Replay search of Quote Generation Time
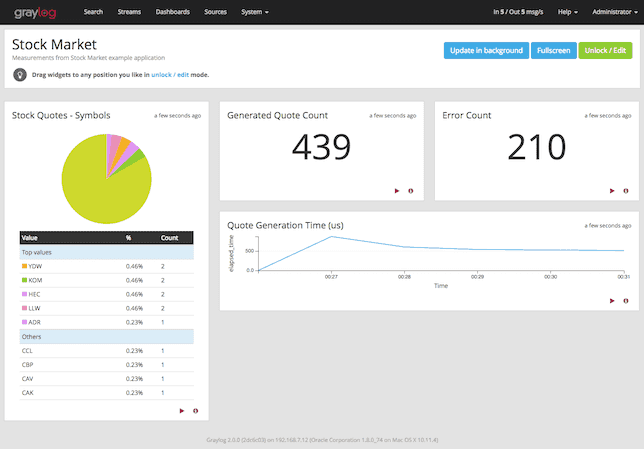Image resolution: width=644 pixels, height=449 pixels. [x=612, y=301]
